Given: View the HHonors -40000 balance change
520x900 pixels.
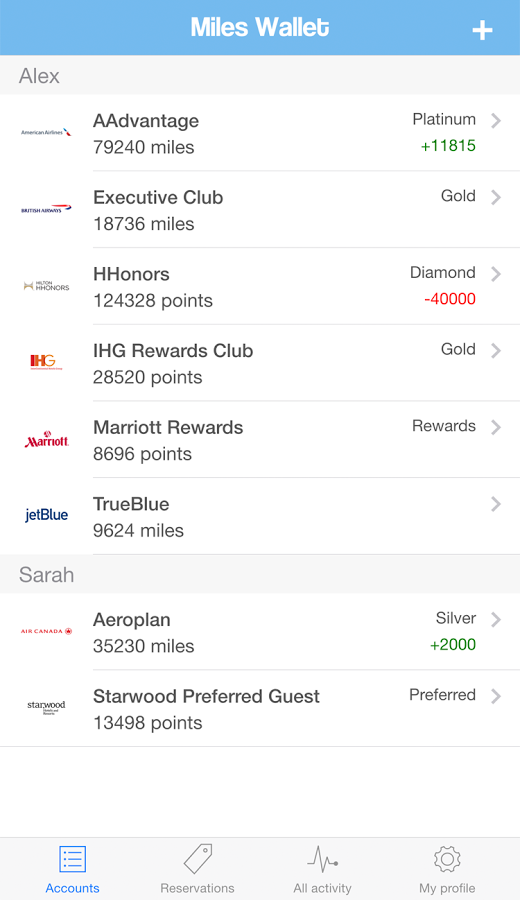Looking at the screenshot, I should pyautogui.click(x=450, y=299).
